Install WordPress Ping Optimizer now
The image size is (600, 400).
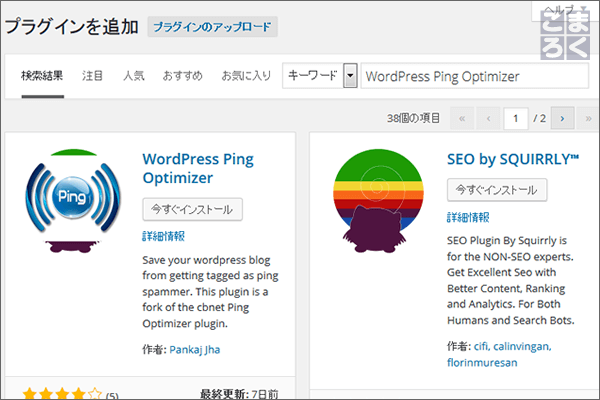coord(192,209)
